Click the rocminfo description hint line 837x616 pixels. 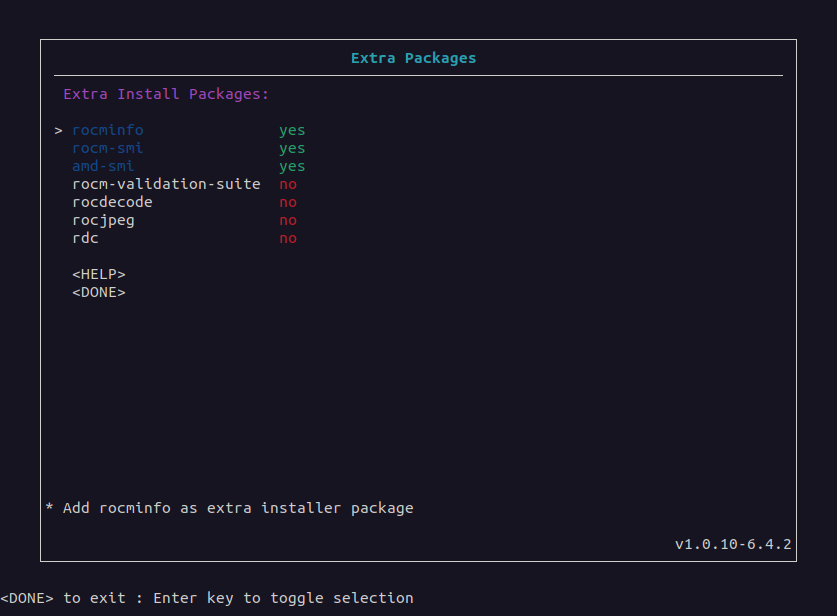230,508
